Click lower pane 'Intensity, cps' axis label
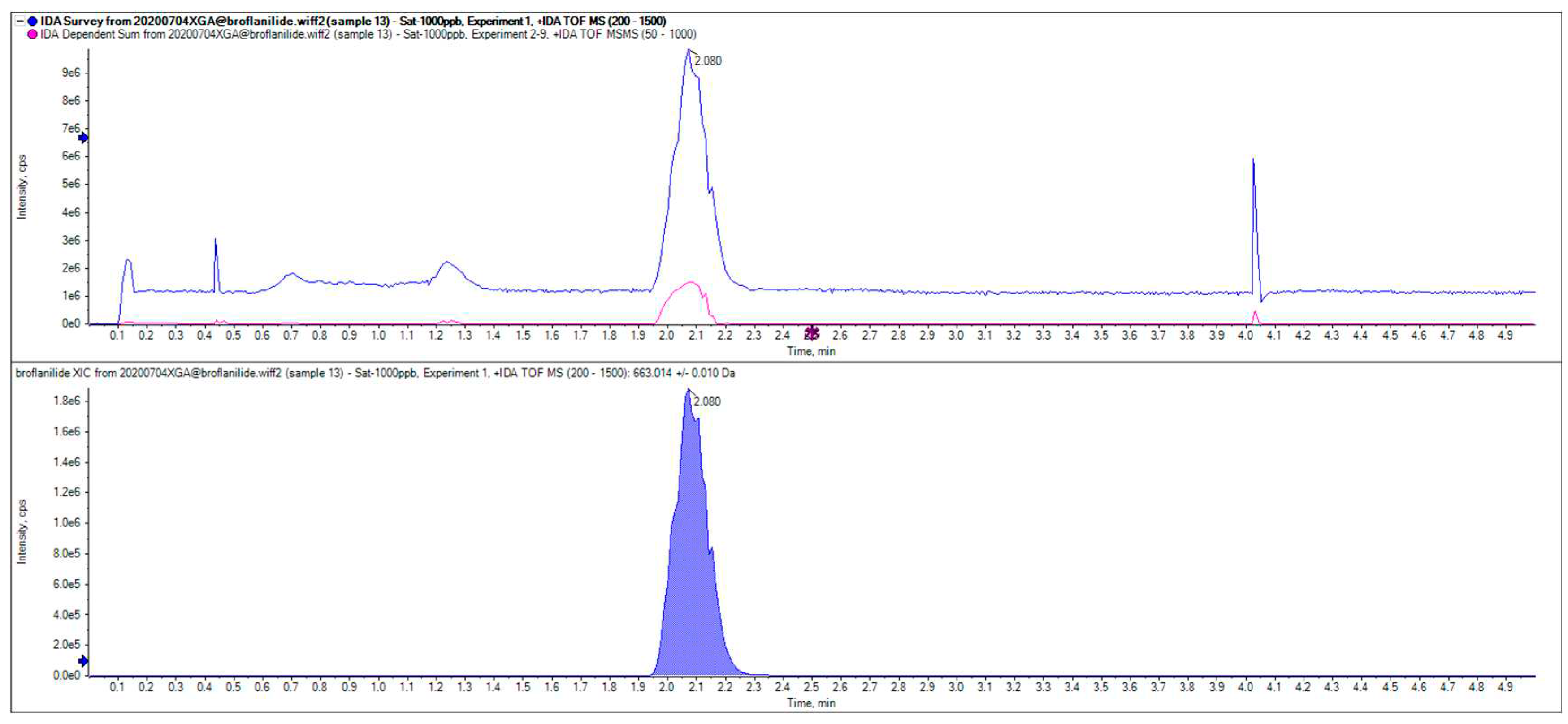 pos(22,531)
